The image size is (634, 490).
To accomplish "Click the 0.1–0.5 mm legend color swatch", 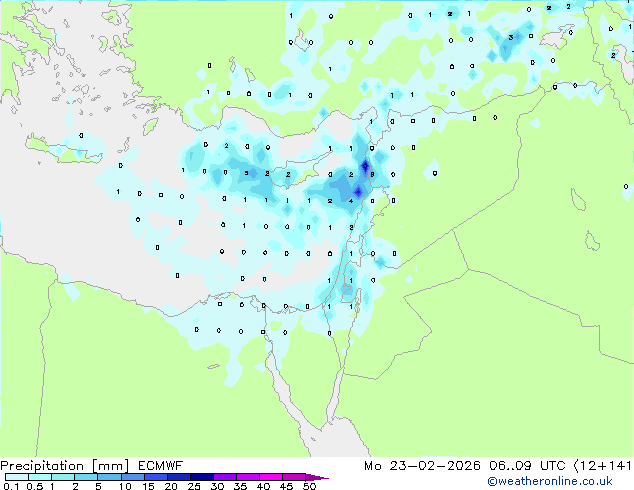I will [17, 477].
